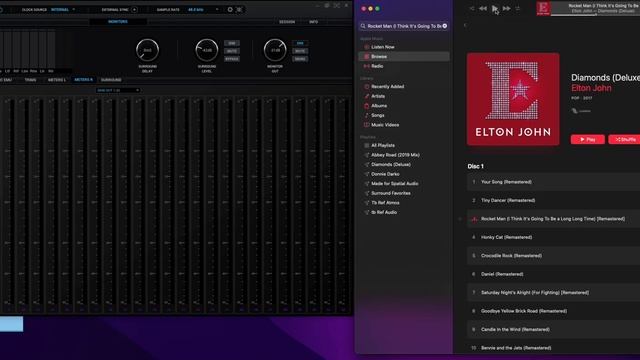Toggle Monitor Out Dim button
The height and width of the screenshot is (360, 640).
click(x=300, y=43)
